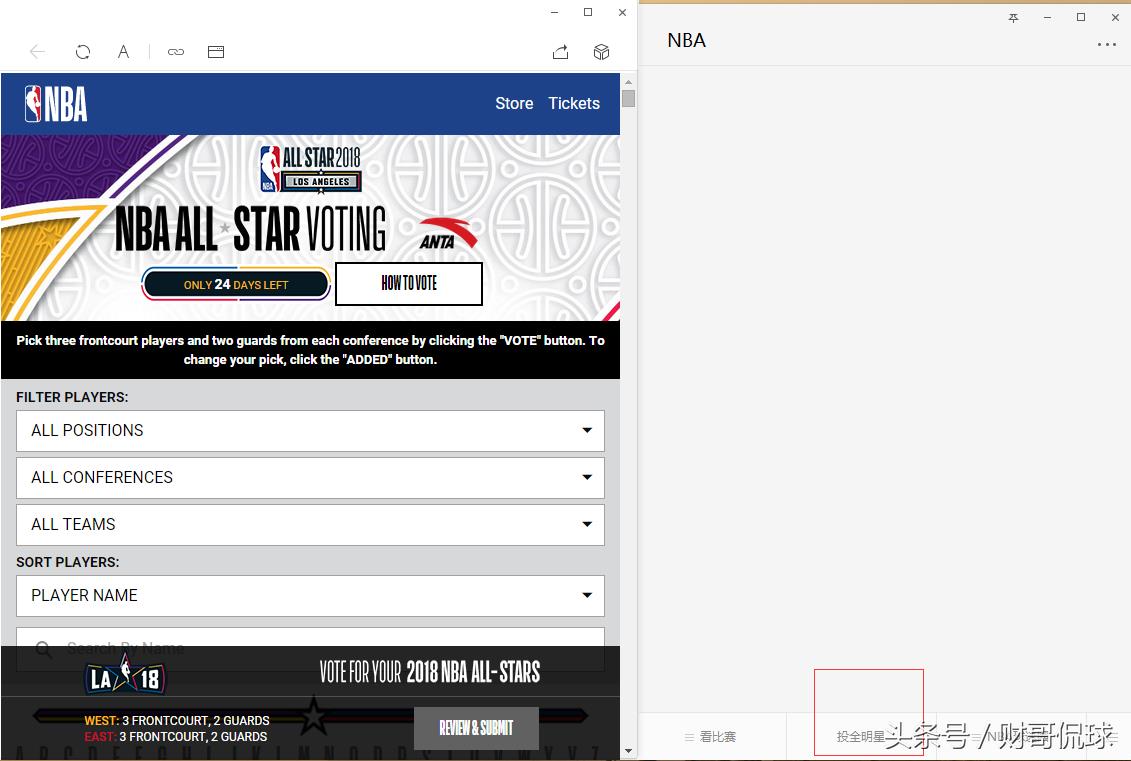Click the 'VOTE FOR YOUR 2018 NBA ALL-STARS' heading
The height and width of the screenshot is (761, 1131).
pyautogui.click(x=430, y=672)
